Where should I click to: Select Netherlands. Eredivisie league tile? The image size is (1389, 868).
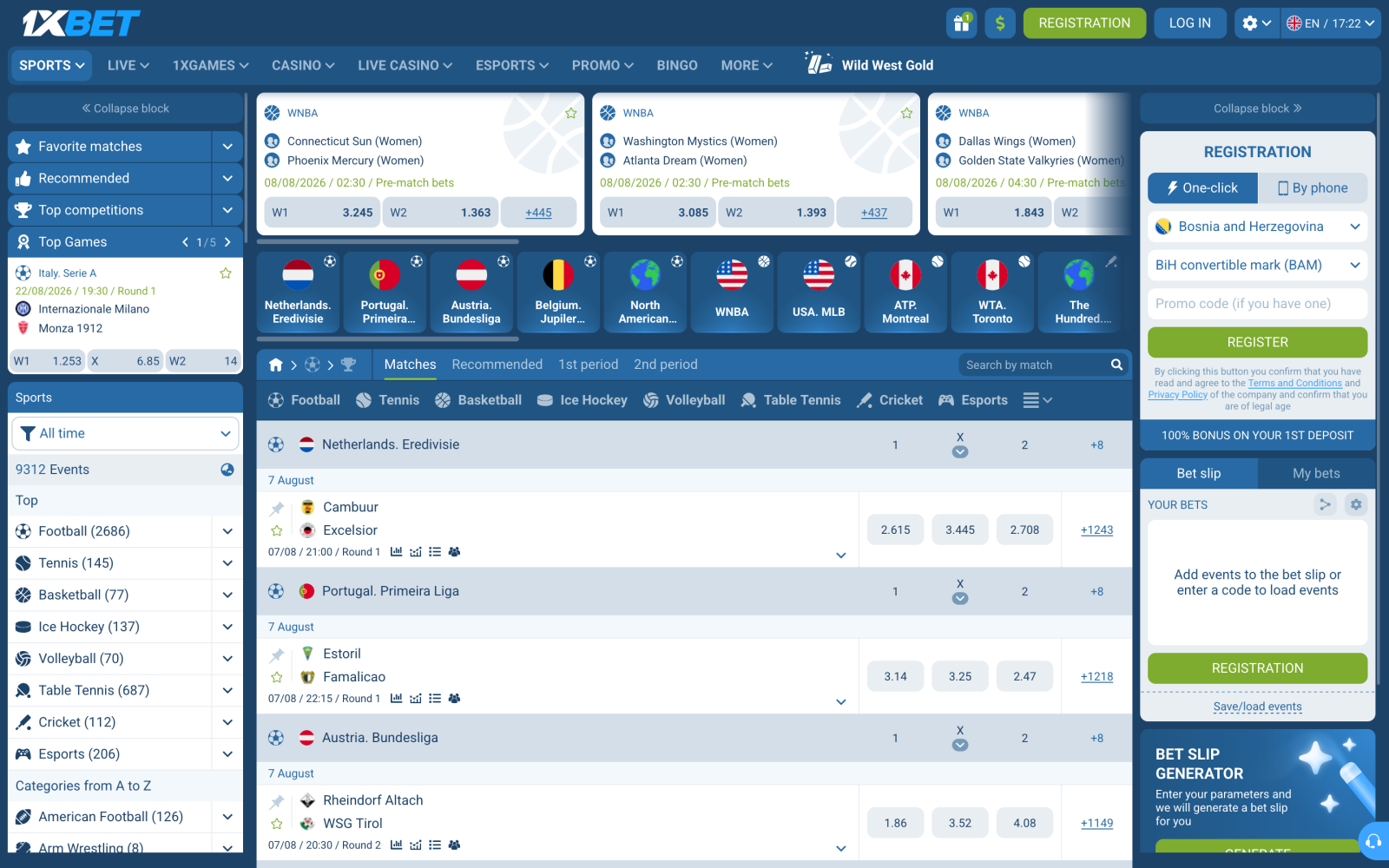[x=298, y=293]
